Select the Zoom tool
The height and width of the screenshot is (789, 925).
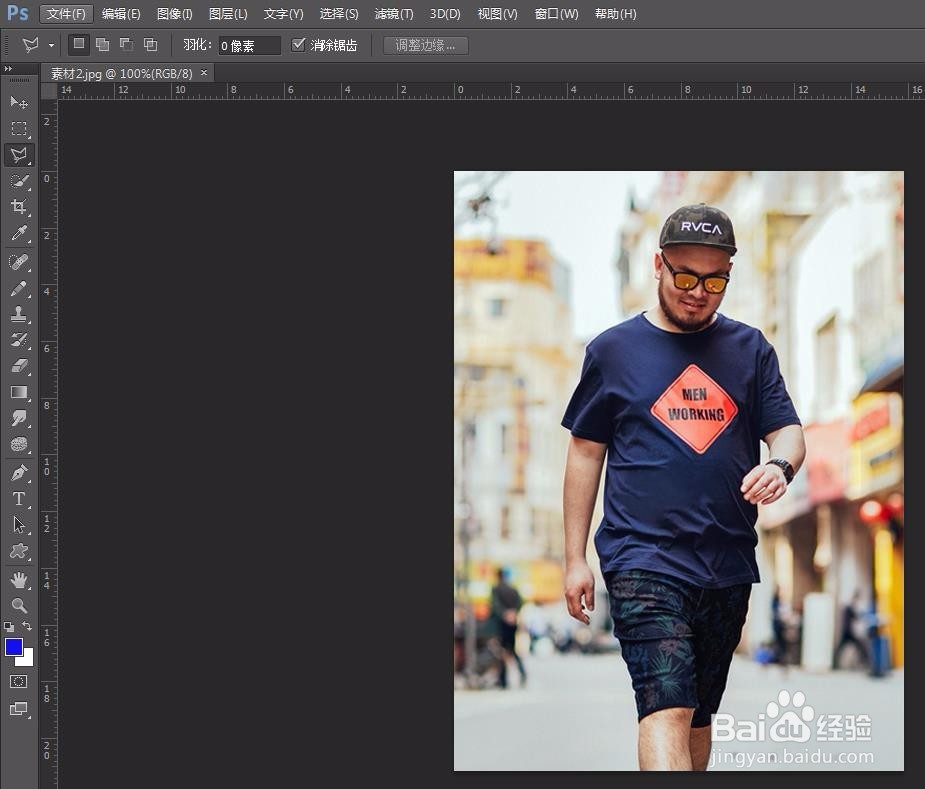click(19, 605)
